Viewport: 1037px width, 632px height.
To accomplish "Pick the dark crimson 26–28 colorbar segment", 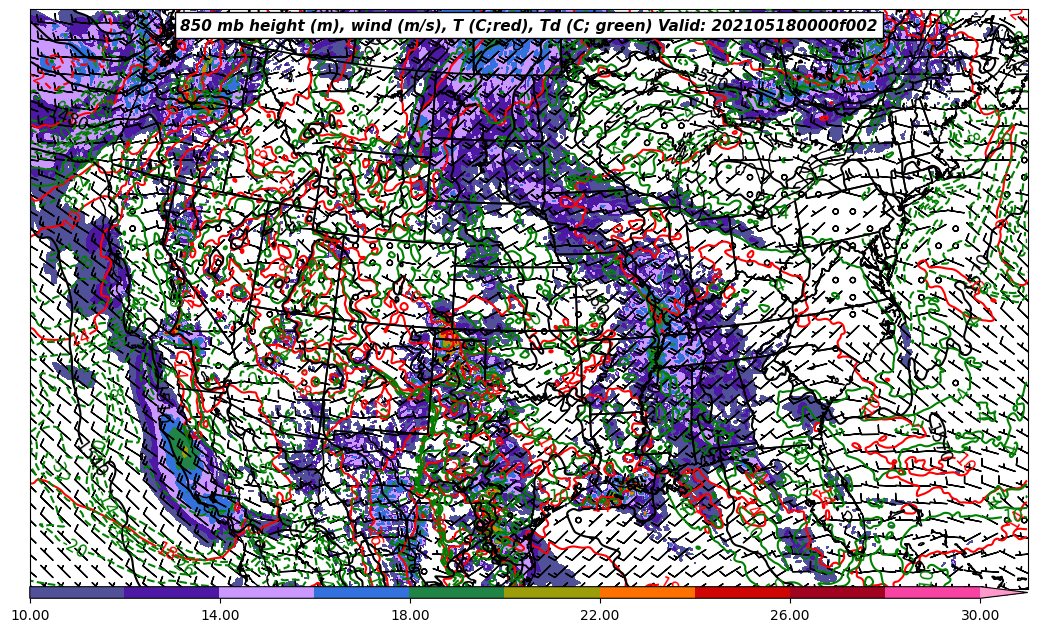I will point(837,592).
